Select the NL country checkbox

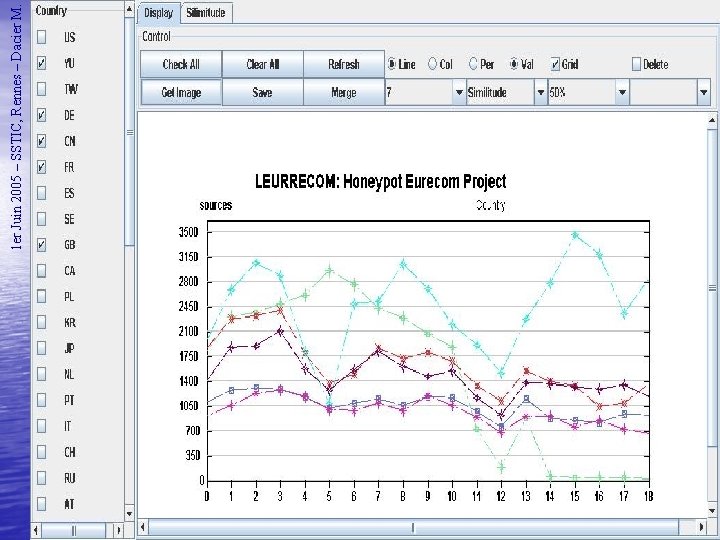[41, 374]
